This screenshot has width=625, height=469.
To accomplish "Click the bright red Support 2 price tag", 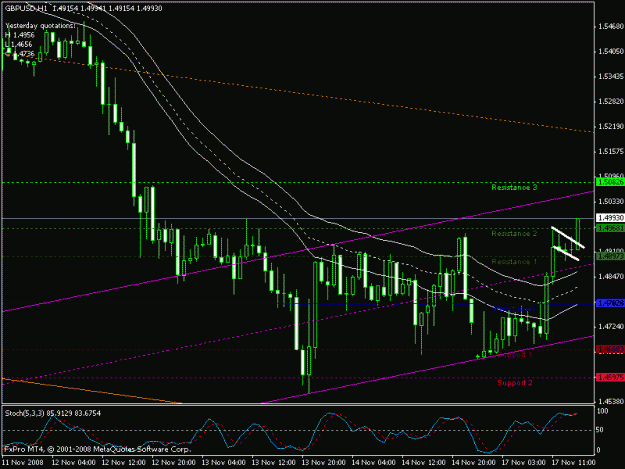I will (610, 377).
